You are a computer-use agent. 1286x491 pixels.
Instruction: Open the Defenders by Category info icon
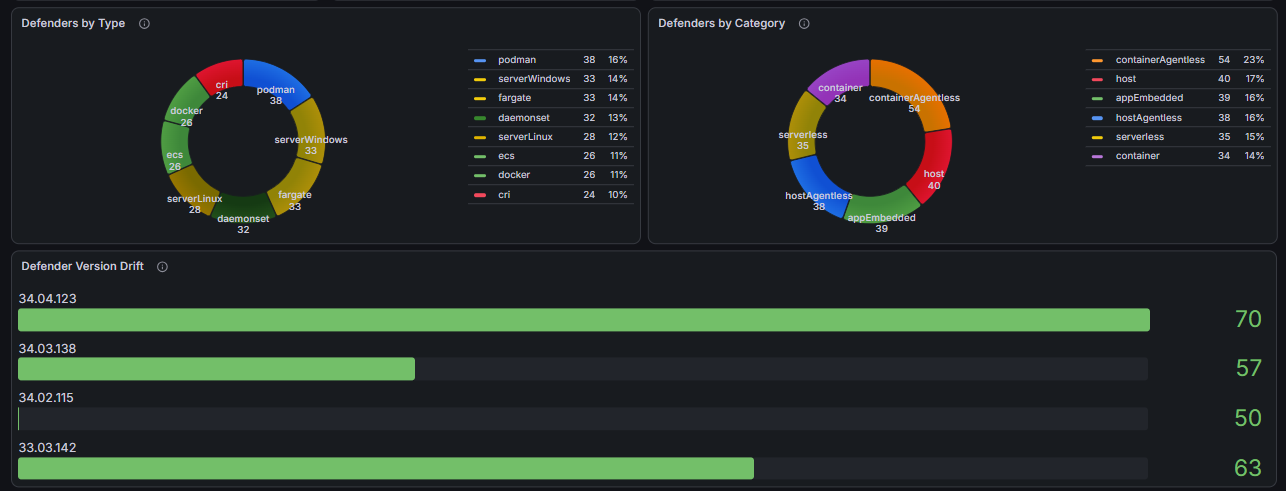(x=804, y=23)
